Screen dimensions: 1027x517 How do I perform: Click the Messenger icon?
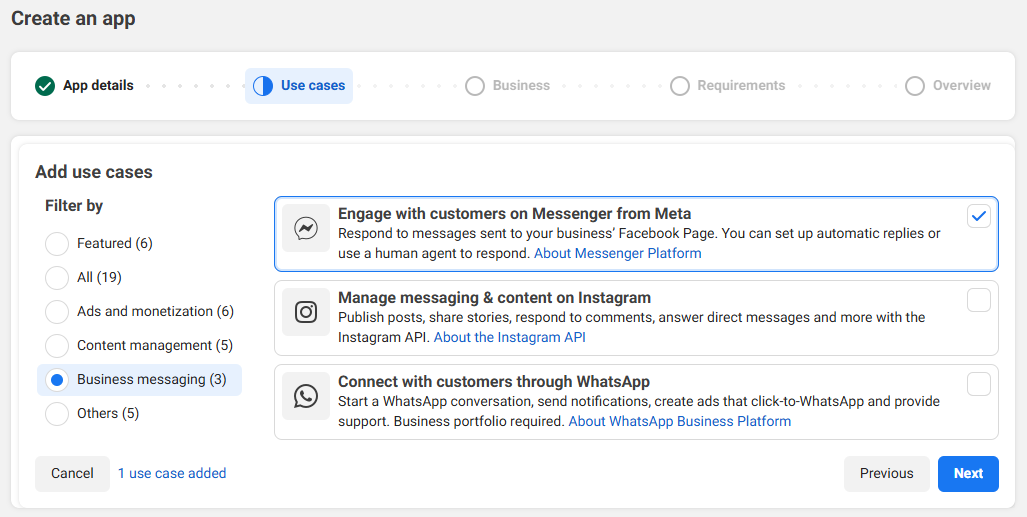pyautogui.click(x=306, y=229)
